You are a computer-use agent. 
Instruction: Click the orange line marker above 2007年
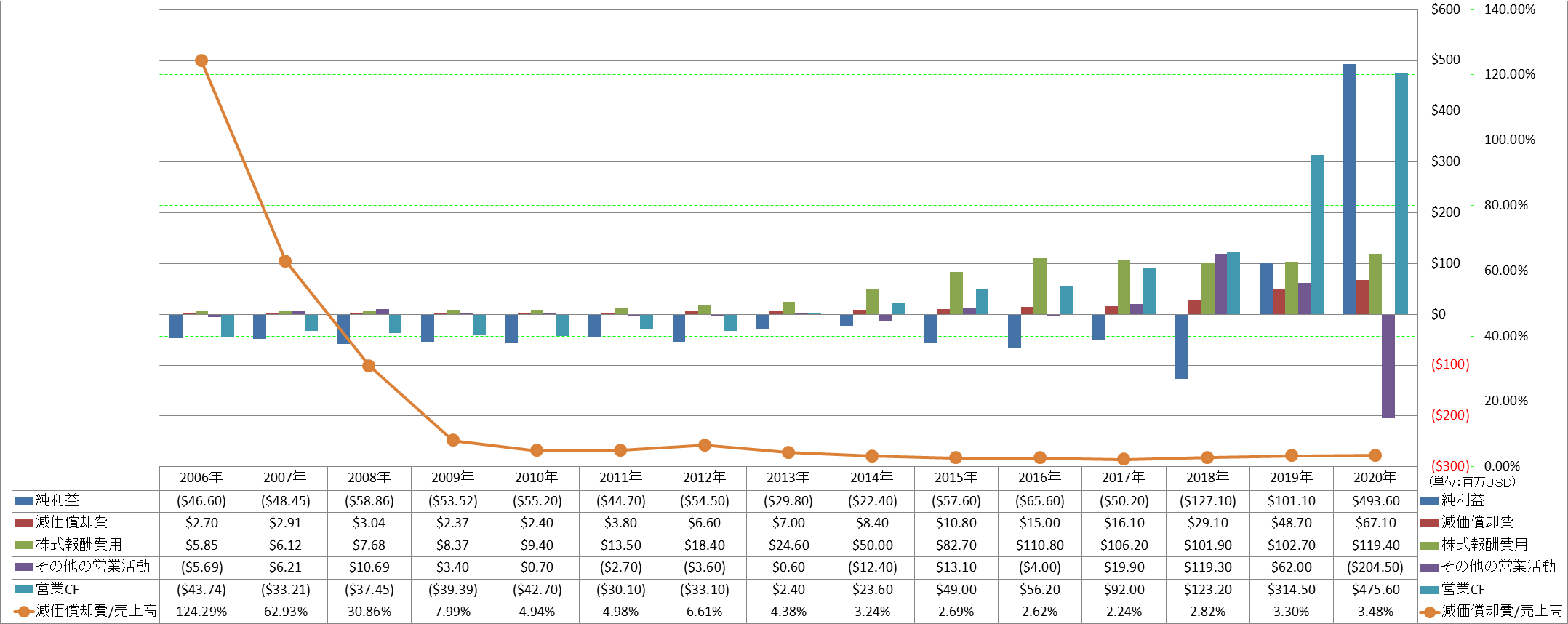285,261
